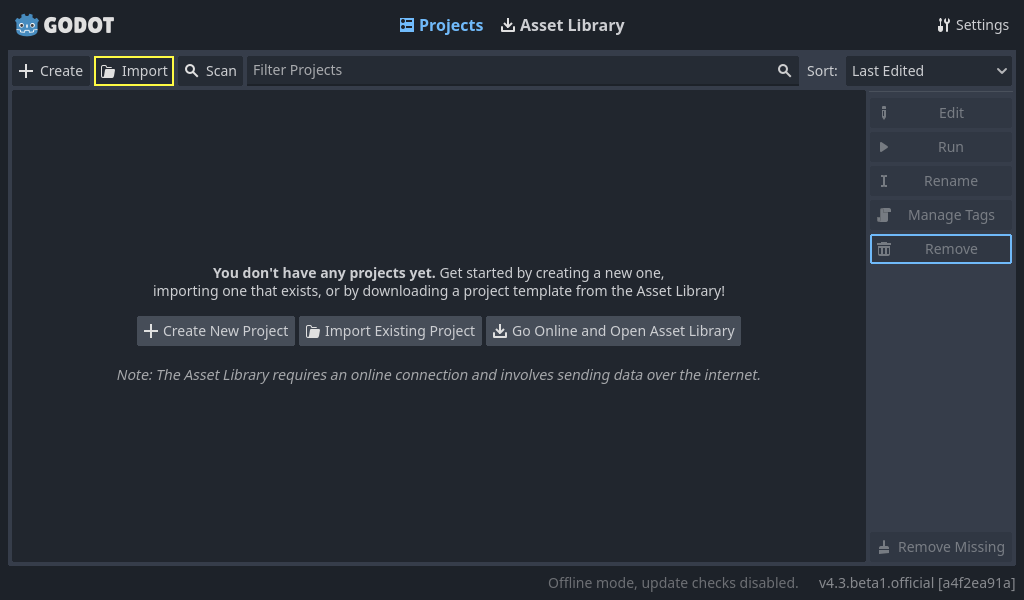Click the rename cursor icon beside Rename
This screenshot has width=1024, height=600.
(884, 180)
